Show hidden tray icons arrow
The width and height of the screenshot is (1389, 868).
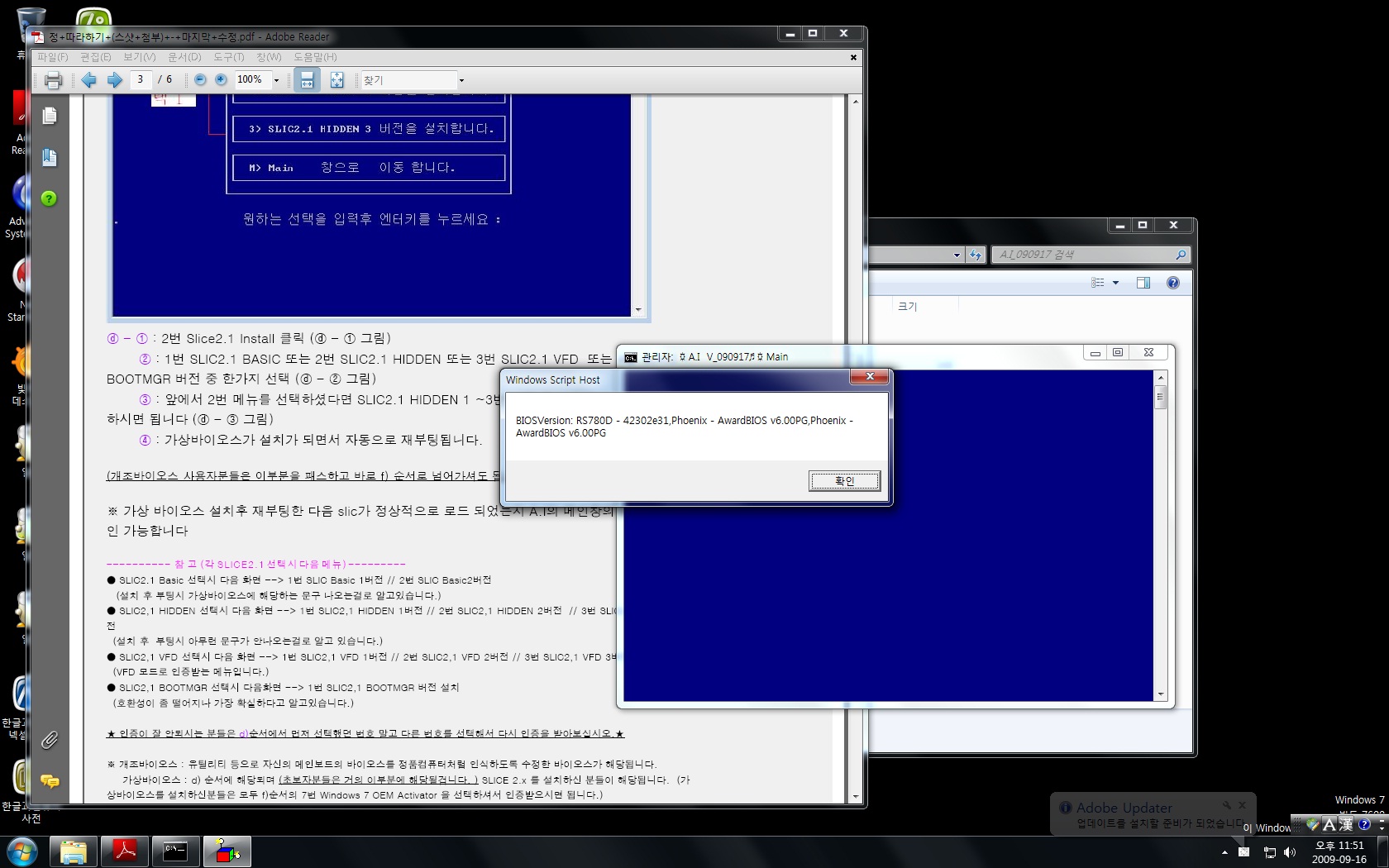(x=1224, y=852)
